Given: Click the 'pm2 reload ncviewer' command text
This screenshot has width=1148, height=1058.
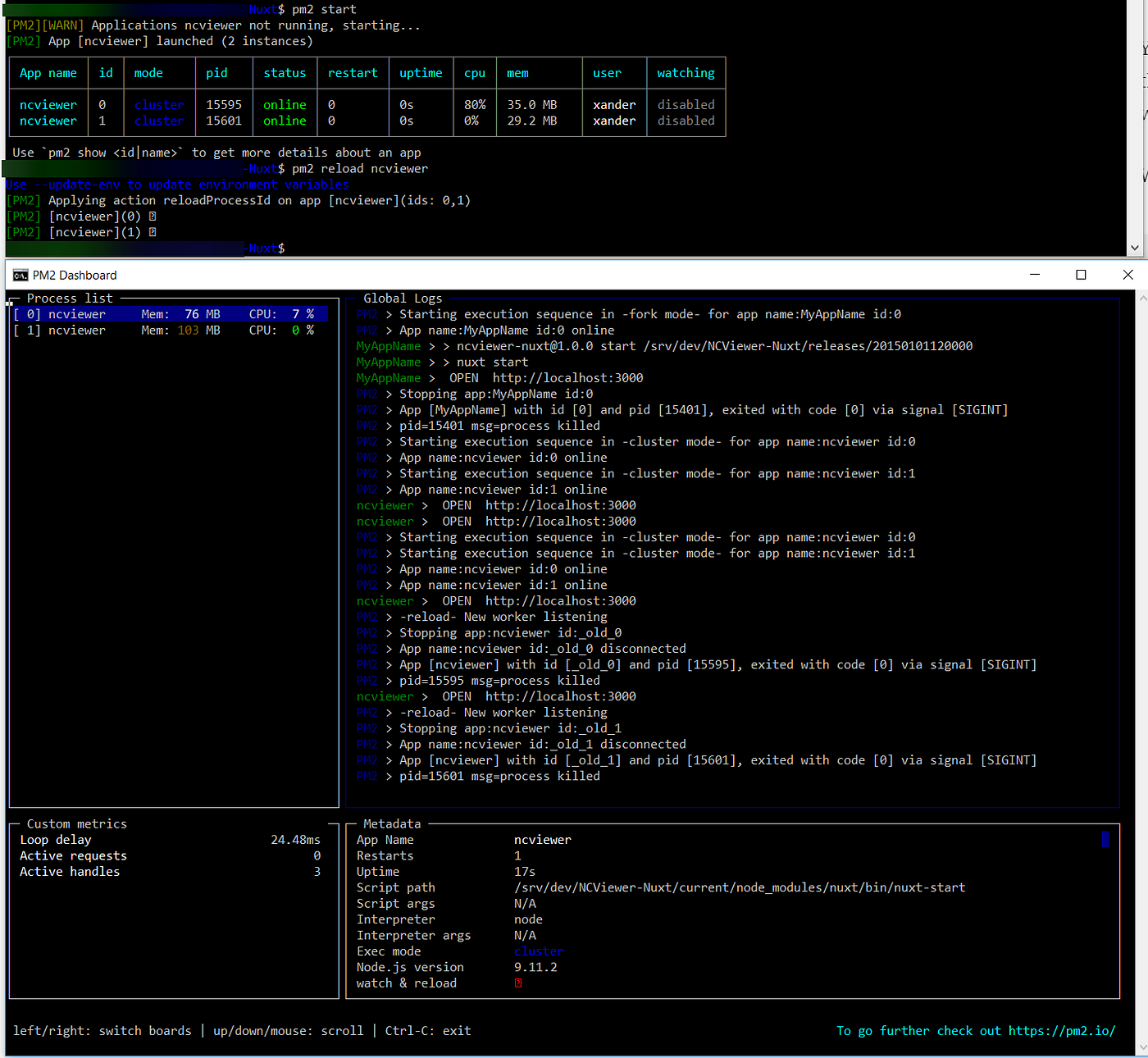Looking at the screenshot, I should coord(360,168).
